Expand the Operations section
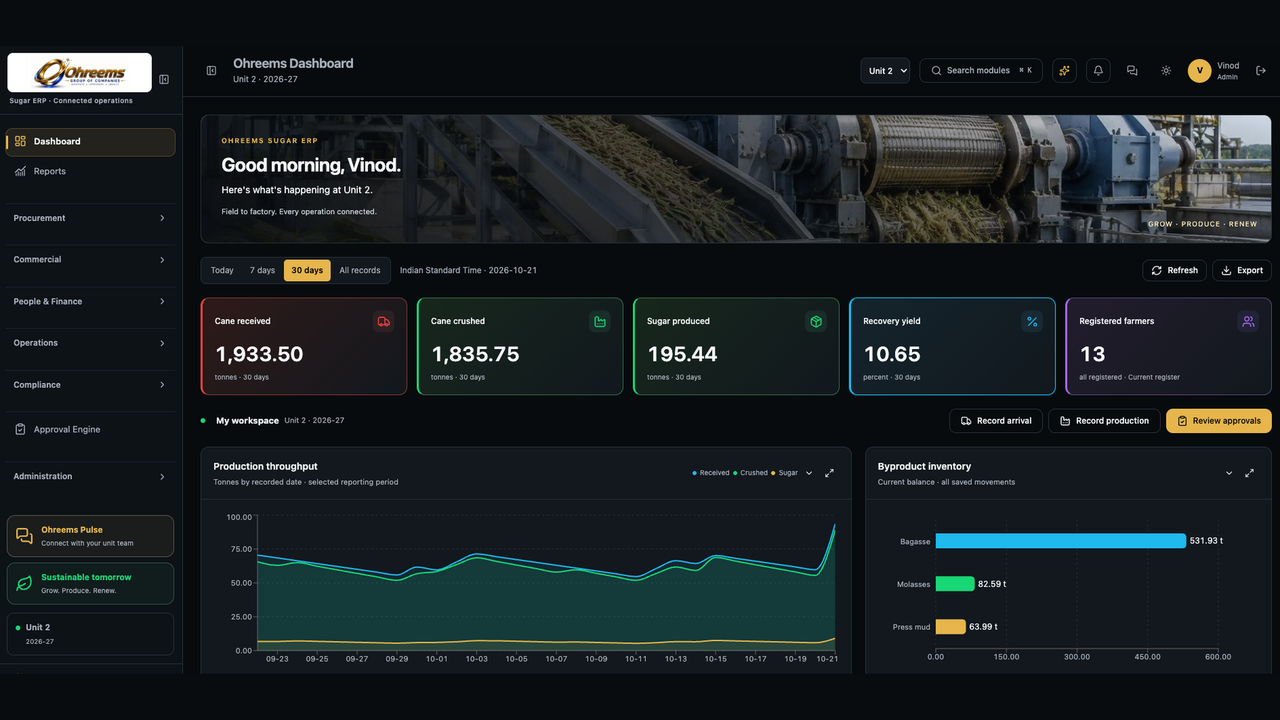The image size is (1280, 720). coord(90,343)
